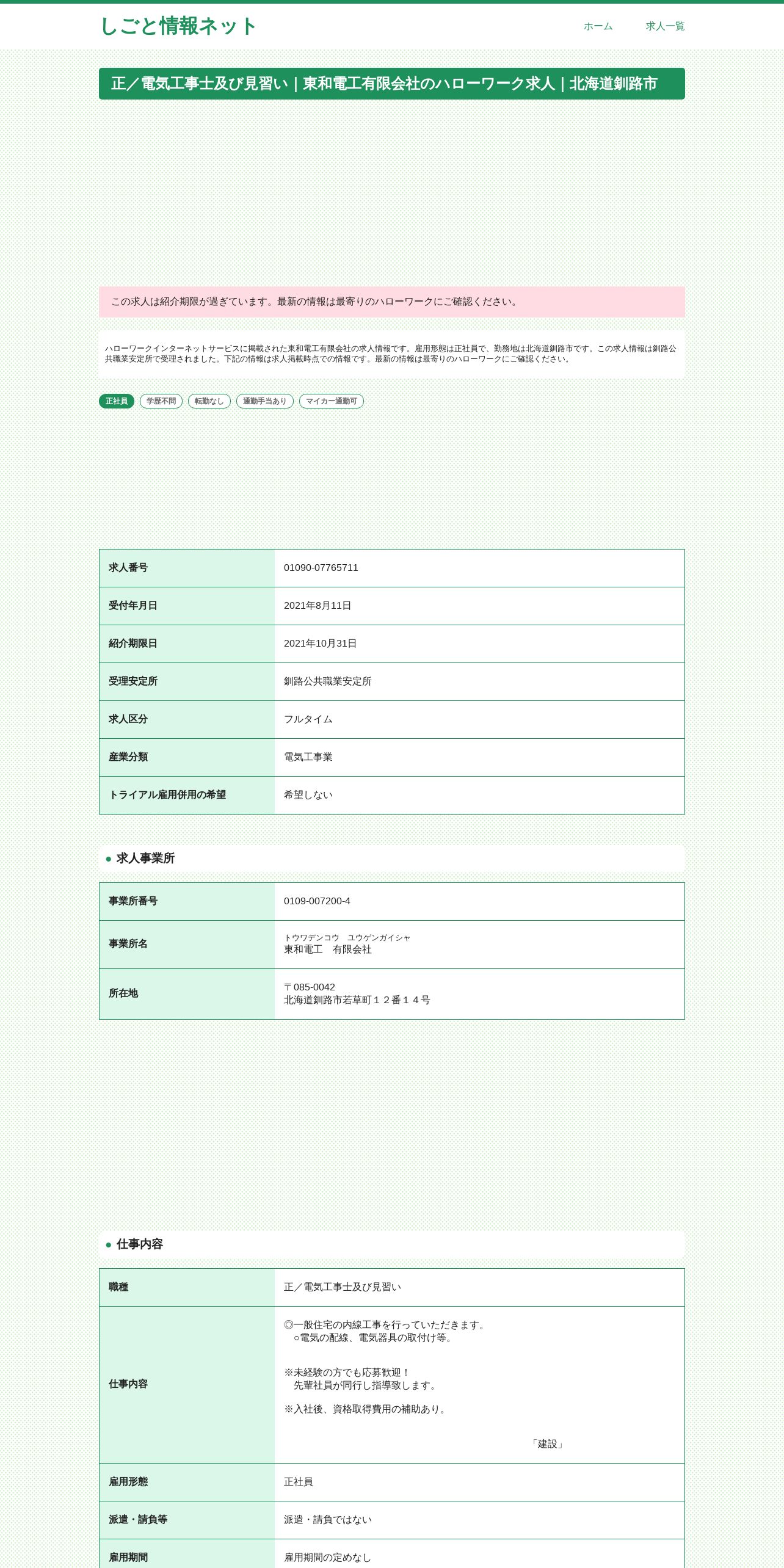Select the job title 正／電気工事士及び見習い value
Screen dimensions: 784x1568
click(343, 1287)
